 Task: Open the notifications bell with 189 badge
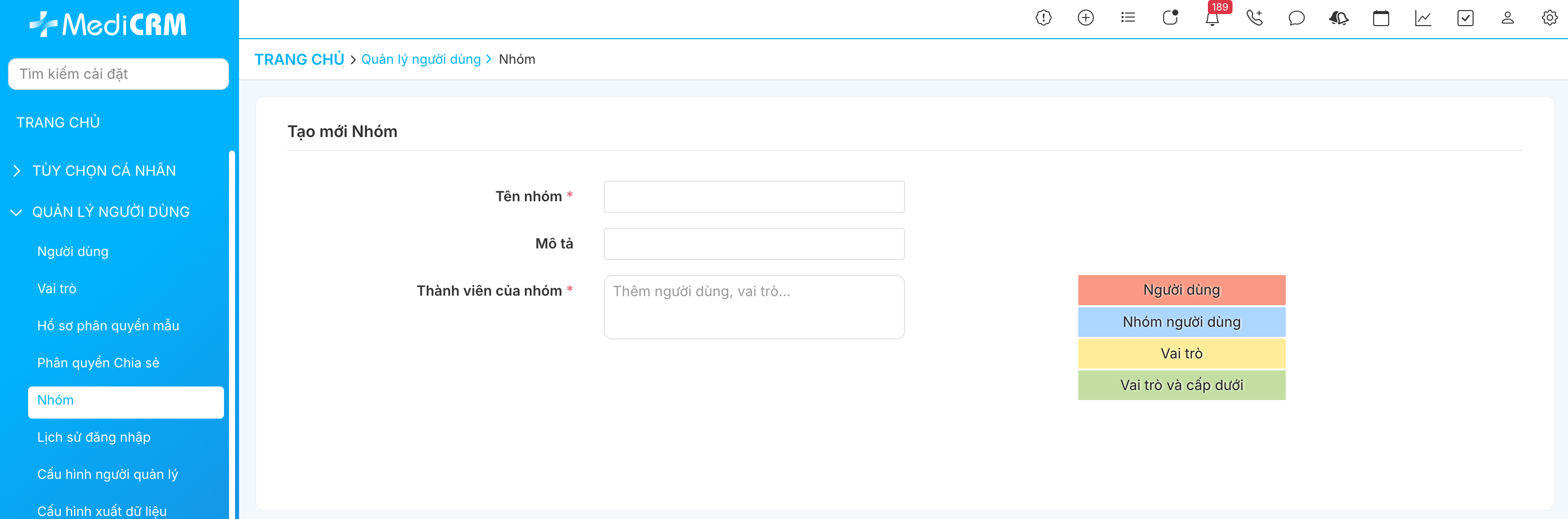pos(1212,18)
